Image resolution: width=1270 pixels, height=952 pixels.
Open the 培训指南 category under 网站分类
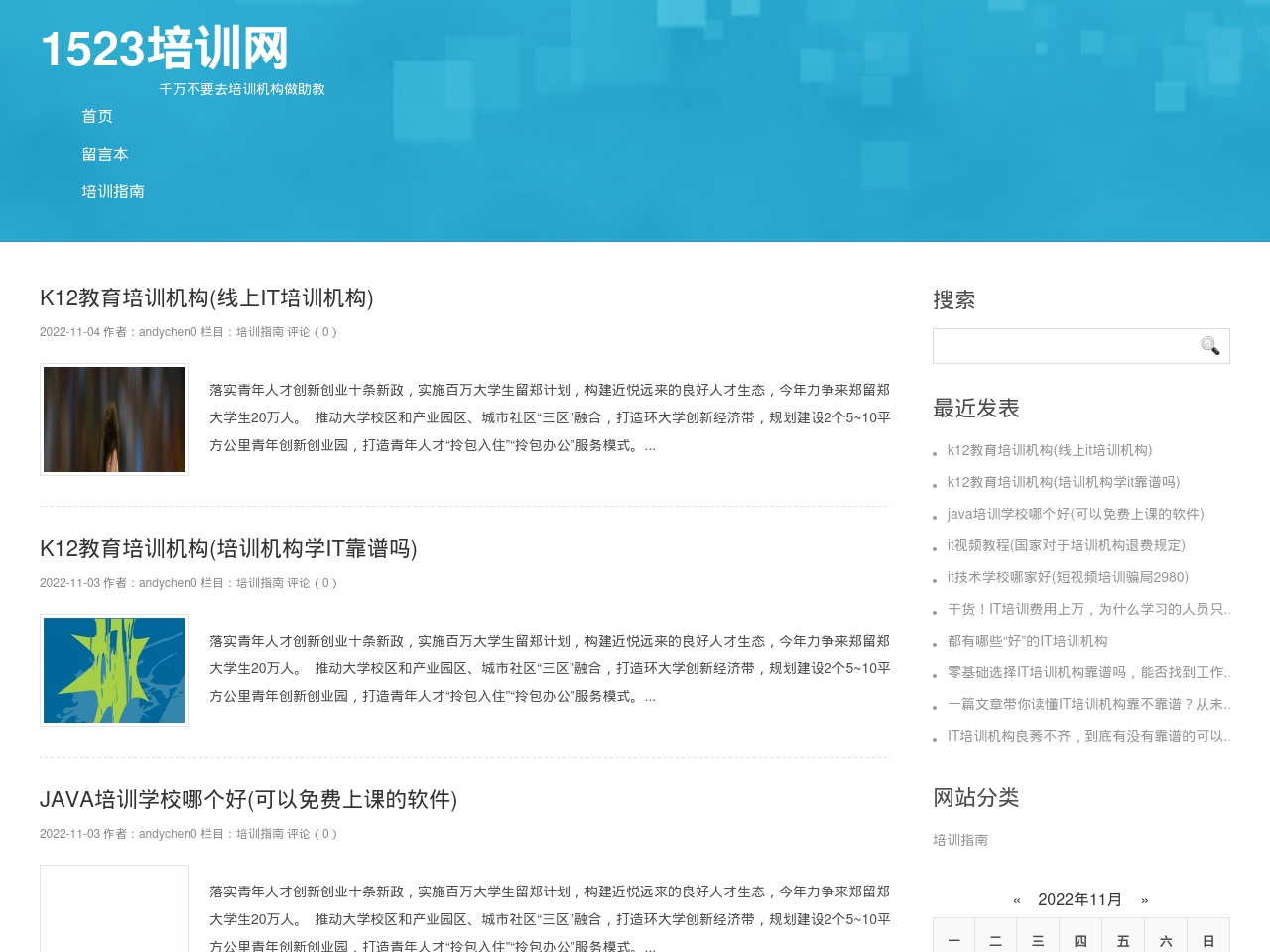click(x=960, y=840)
